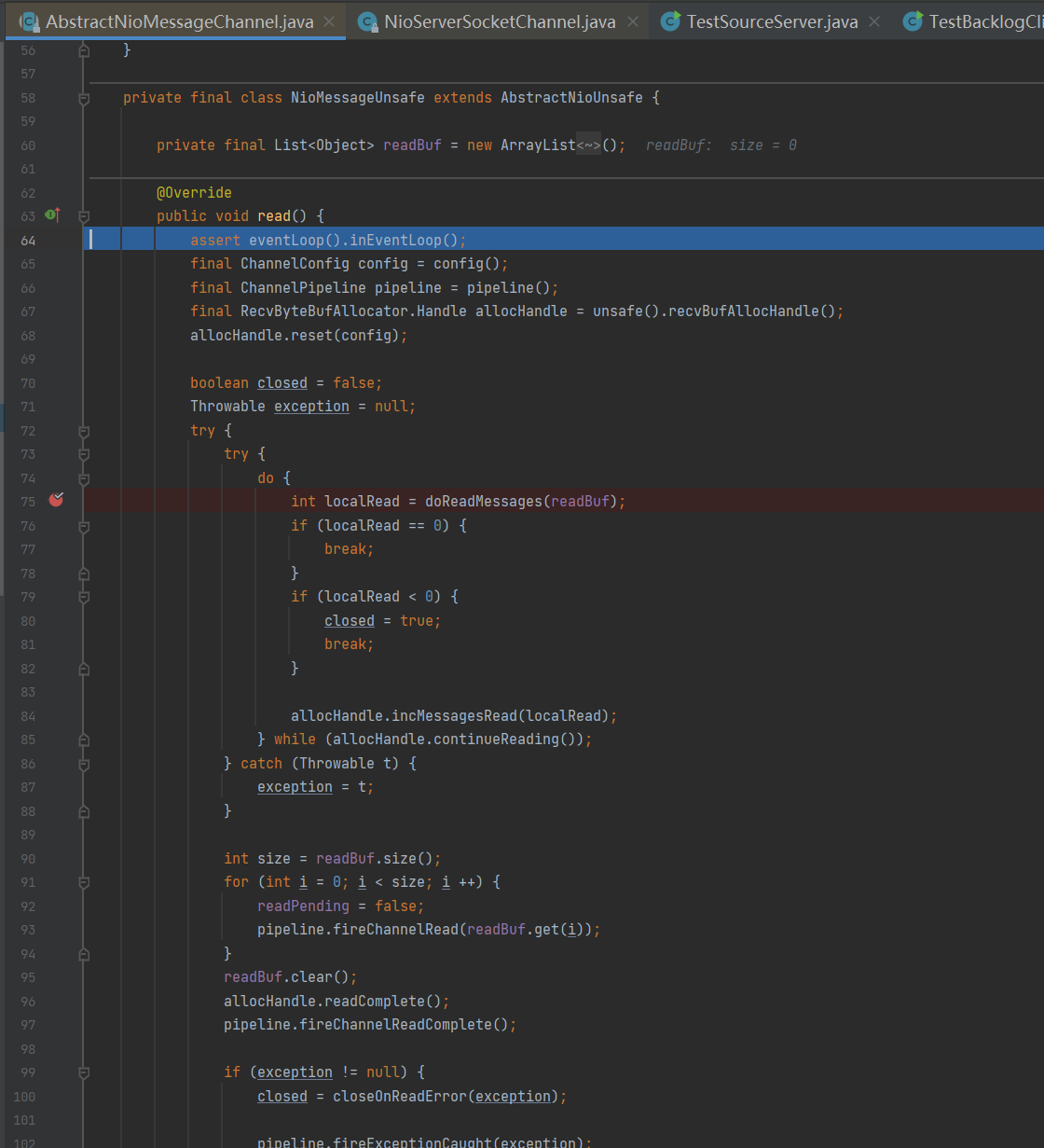
Task: Click the class icon on NioServerSocketChannel.java tab
Action: [x=368, y=21]
